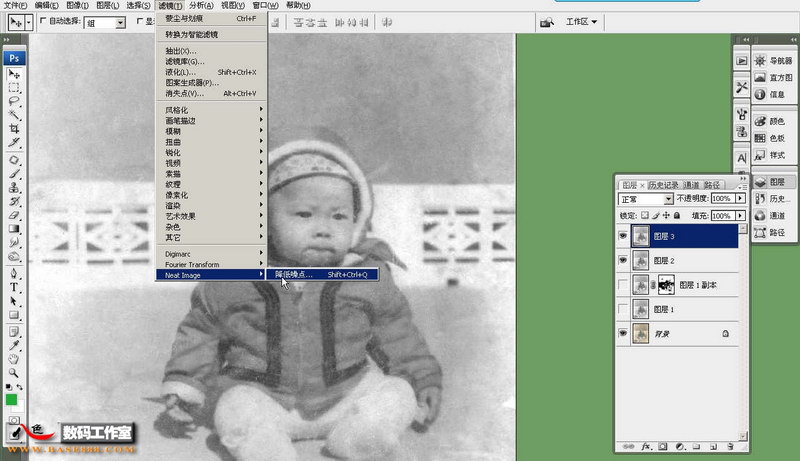Click the opacity 100% input field
800x461 pixels.
tap(722, 198)
